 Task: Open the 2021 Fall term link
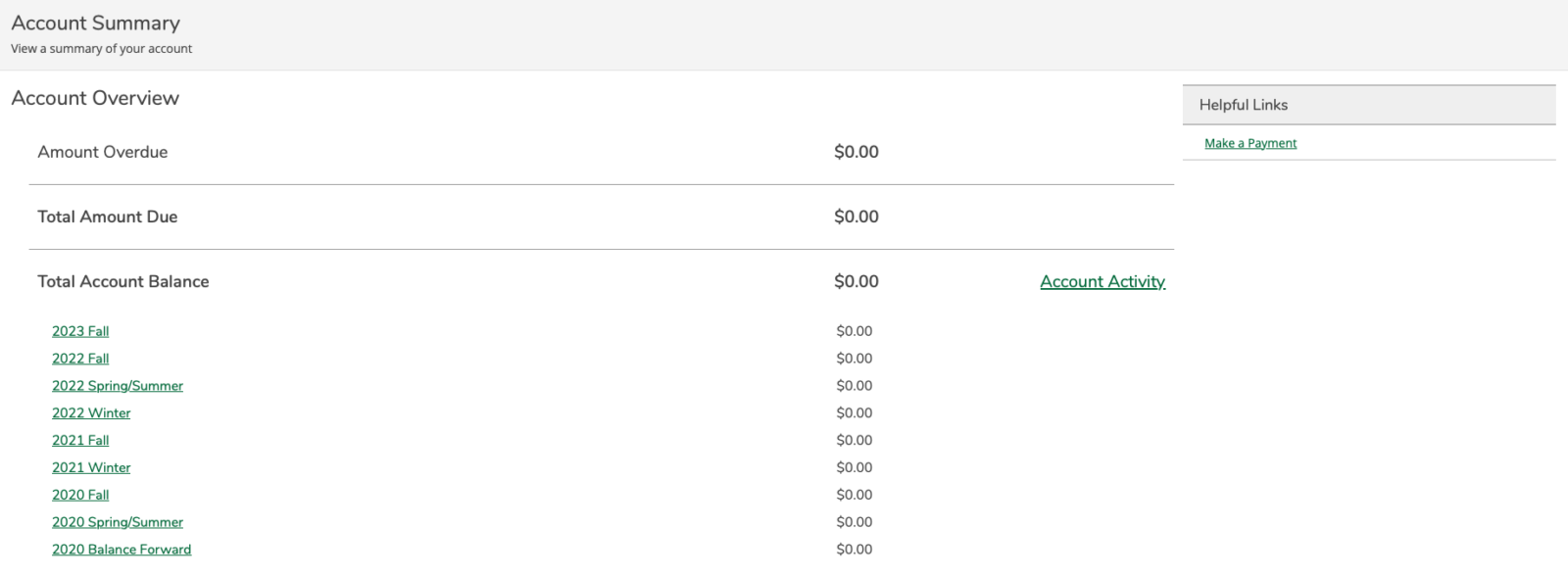80,441
